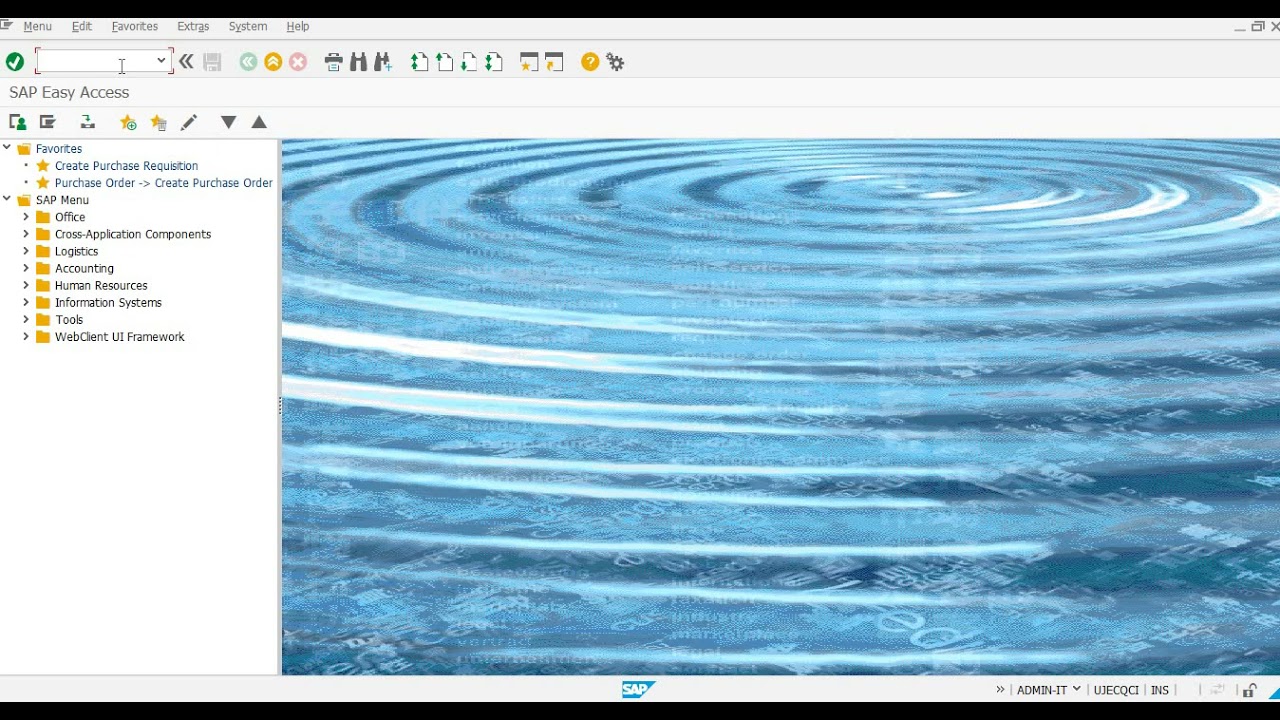This screenshot has width=1280, height=720.
Task: Click the Change Favorites pencil icon
Action: [189, 122]
